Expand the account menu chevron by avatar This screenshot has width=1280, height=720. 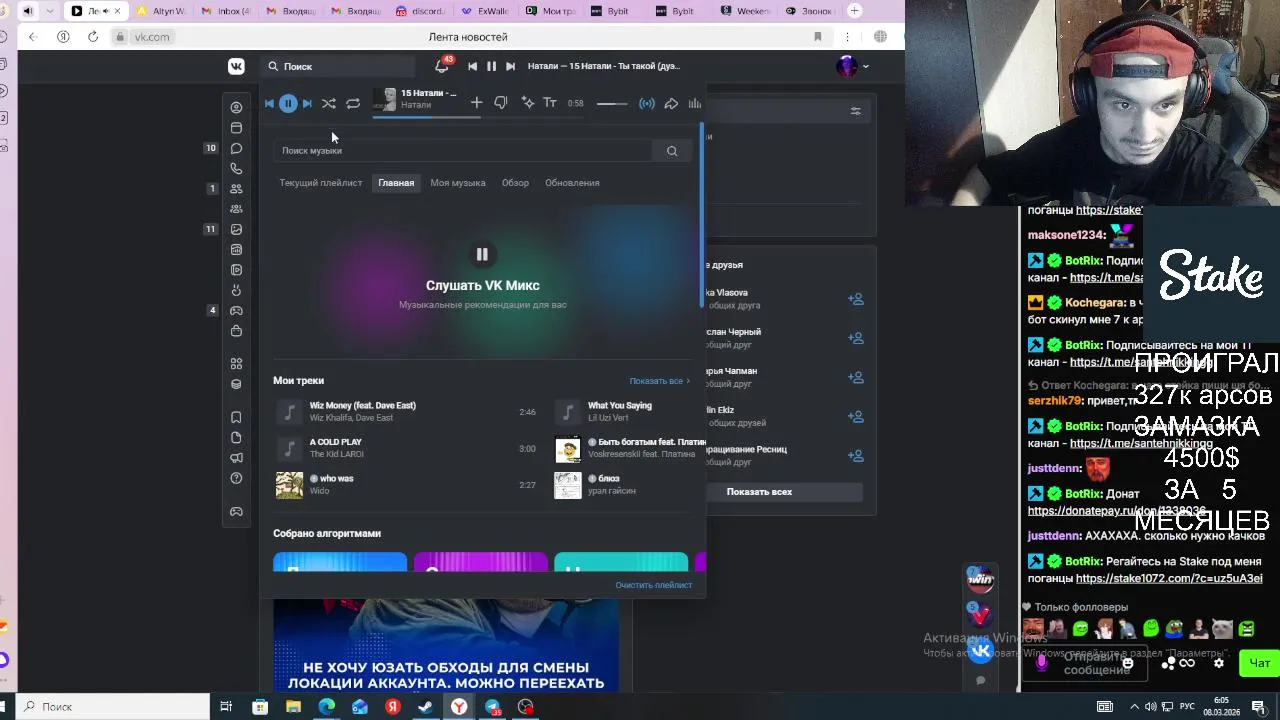tap(866, 67)
